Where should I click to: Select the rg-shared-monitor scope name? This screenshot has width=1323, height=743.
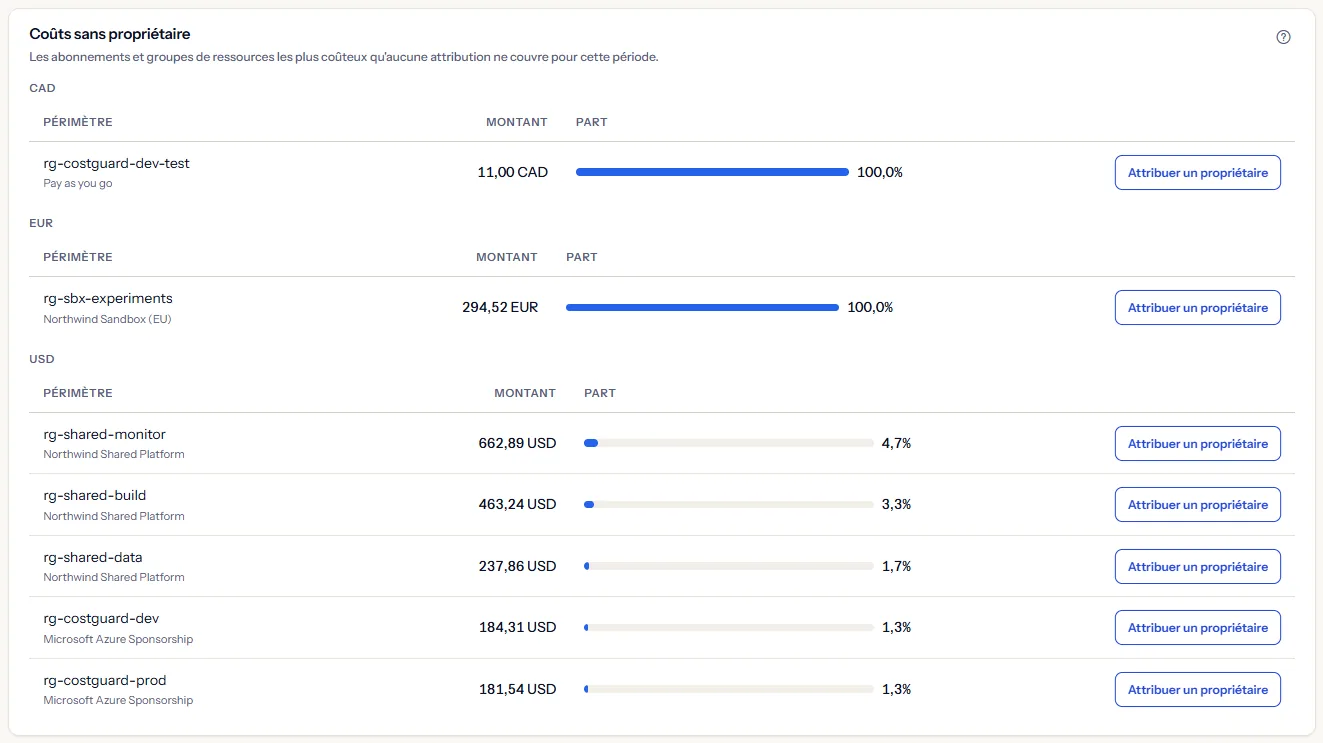104,434
